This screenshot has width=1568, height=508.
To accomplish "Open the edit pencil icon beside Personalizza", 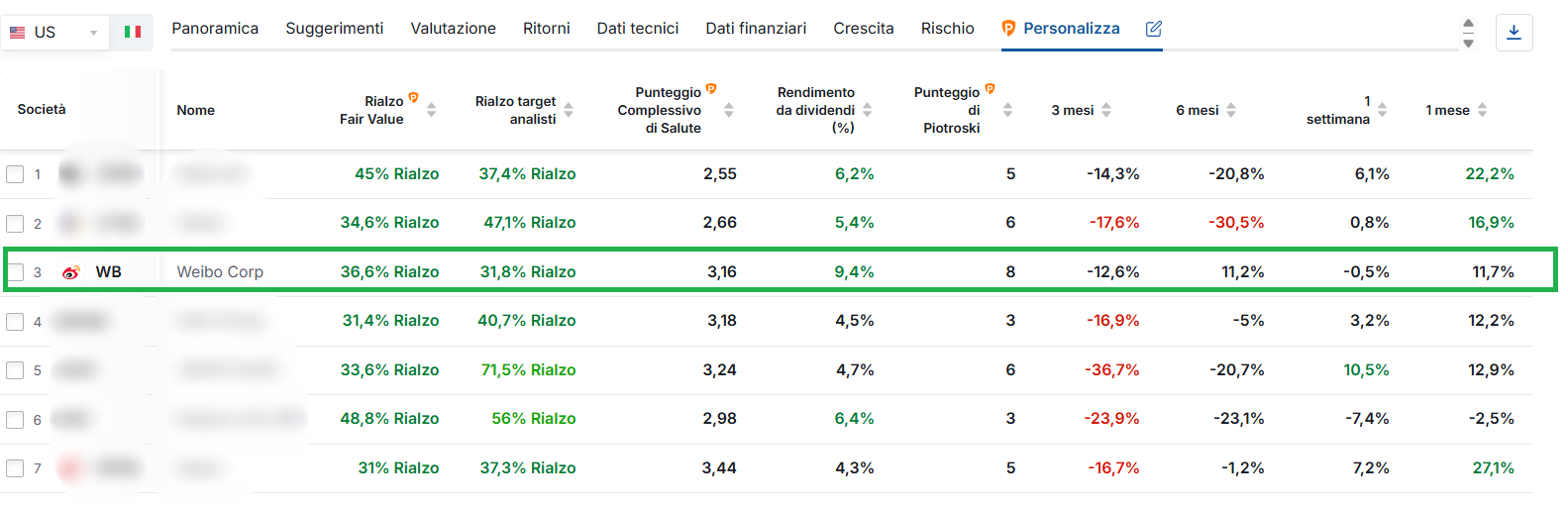I will (x=1154, y=29).
